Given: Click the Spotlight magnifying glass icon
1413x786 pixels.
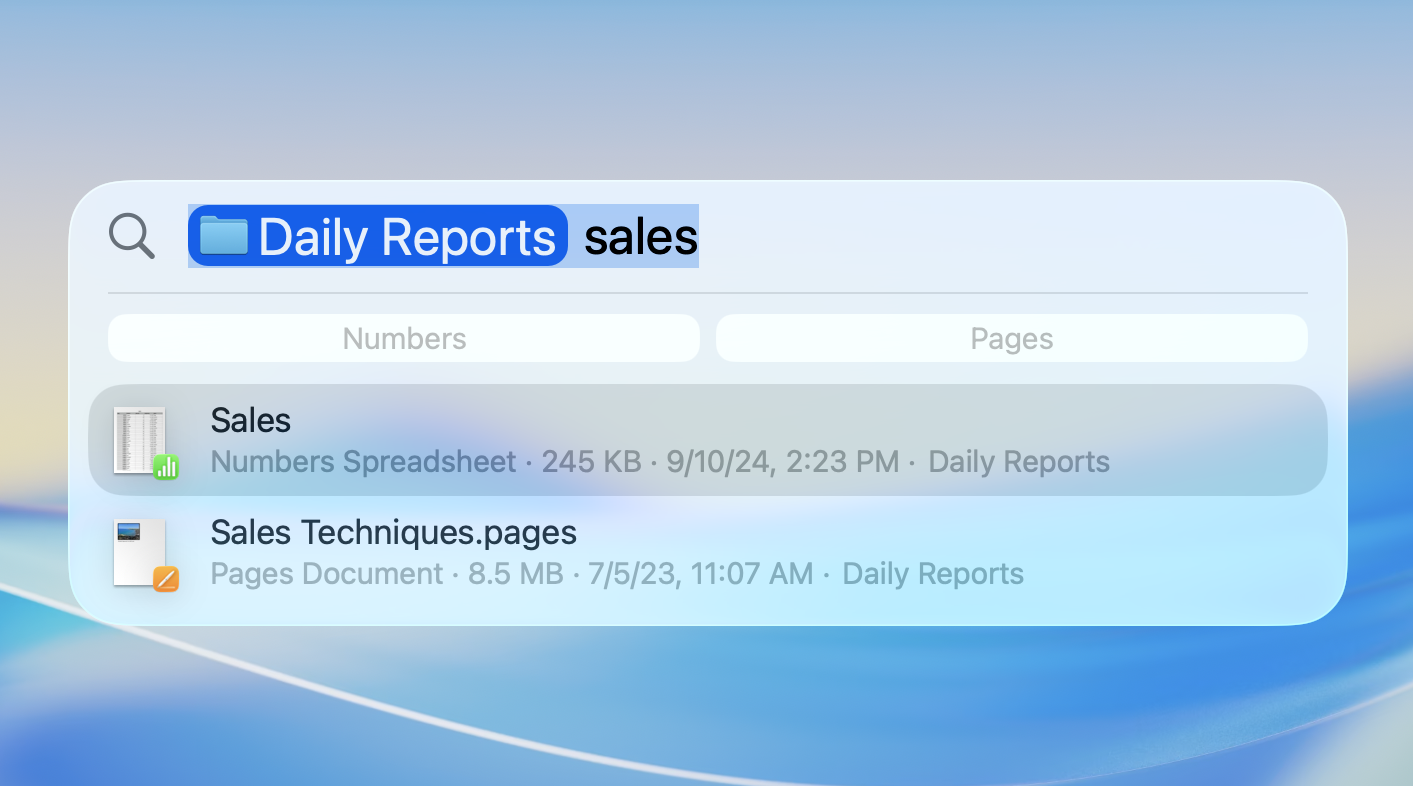Looking at the screenshot, I should coord(132,237).
